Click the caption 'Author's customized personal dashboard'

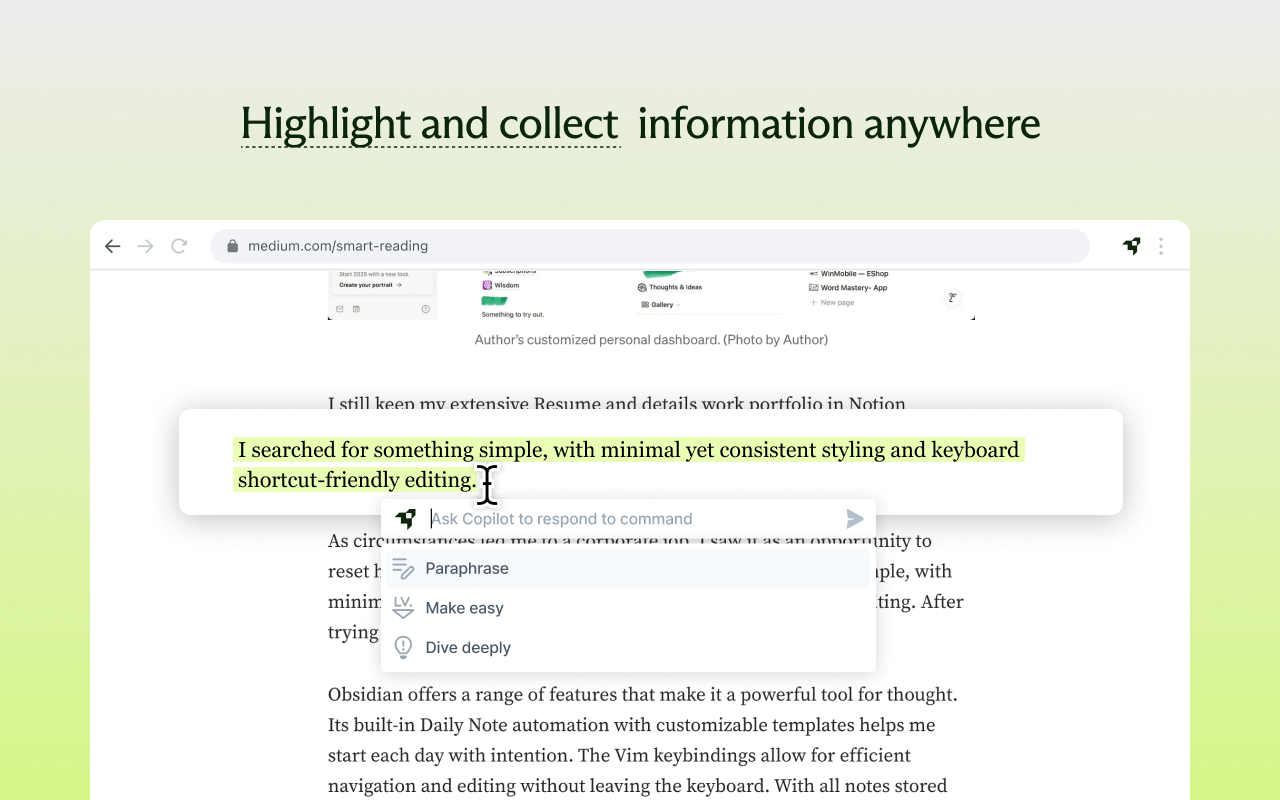click(651, 340)
